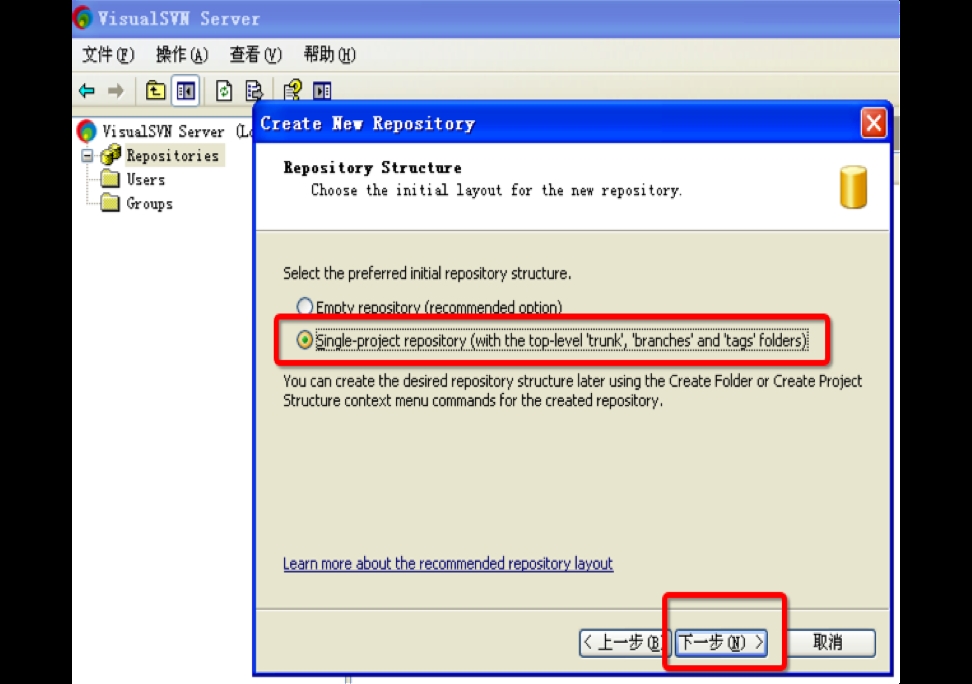972x684 pixels.
Task: Click 'Select the preferred initial repository structure.' text
Action: point(427,273)
